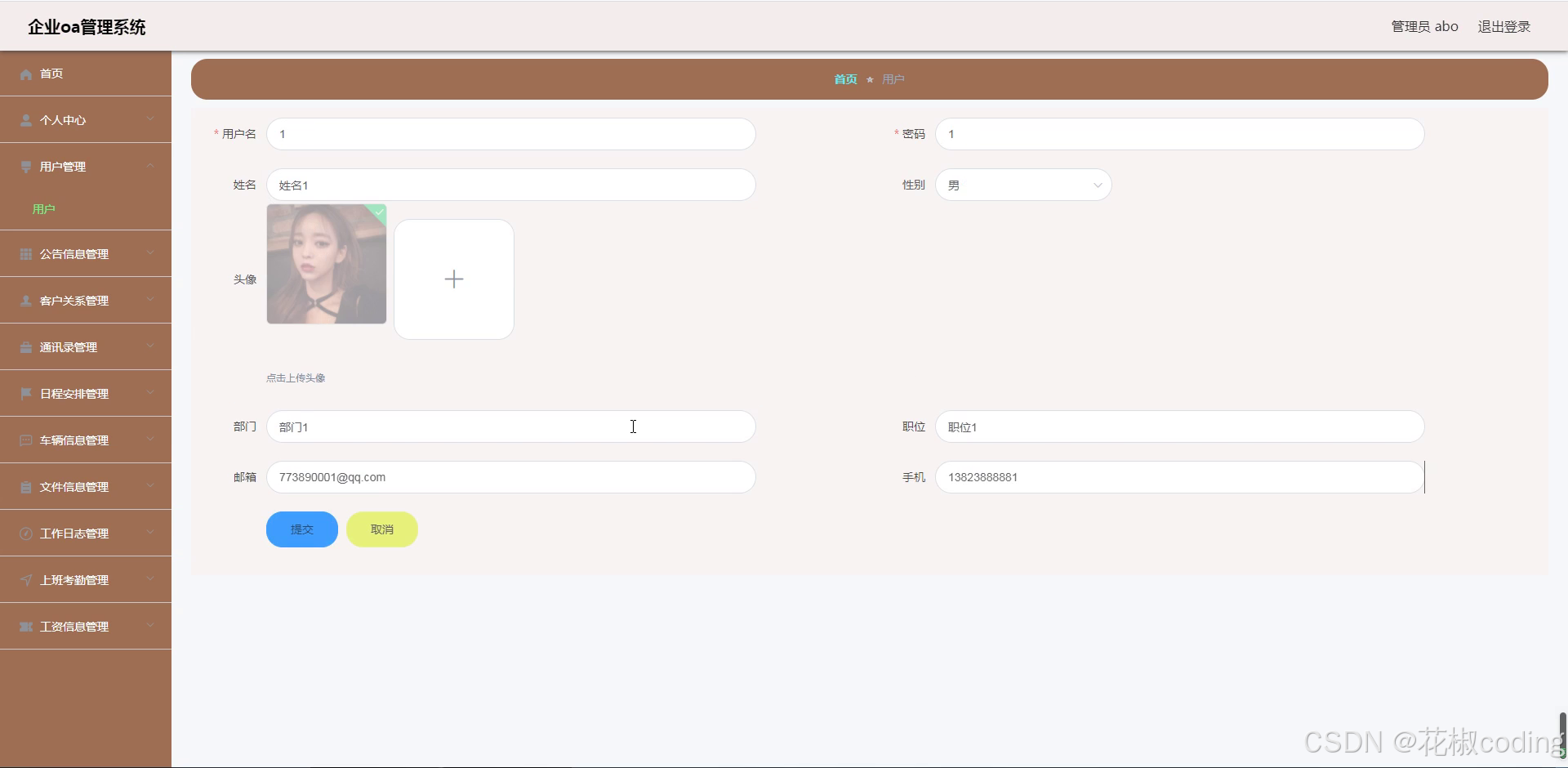Click the 点击上传头像 hint text

click(x=296, y=378)
